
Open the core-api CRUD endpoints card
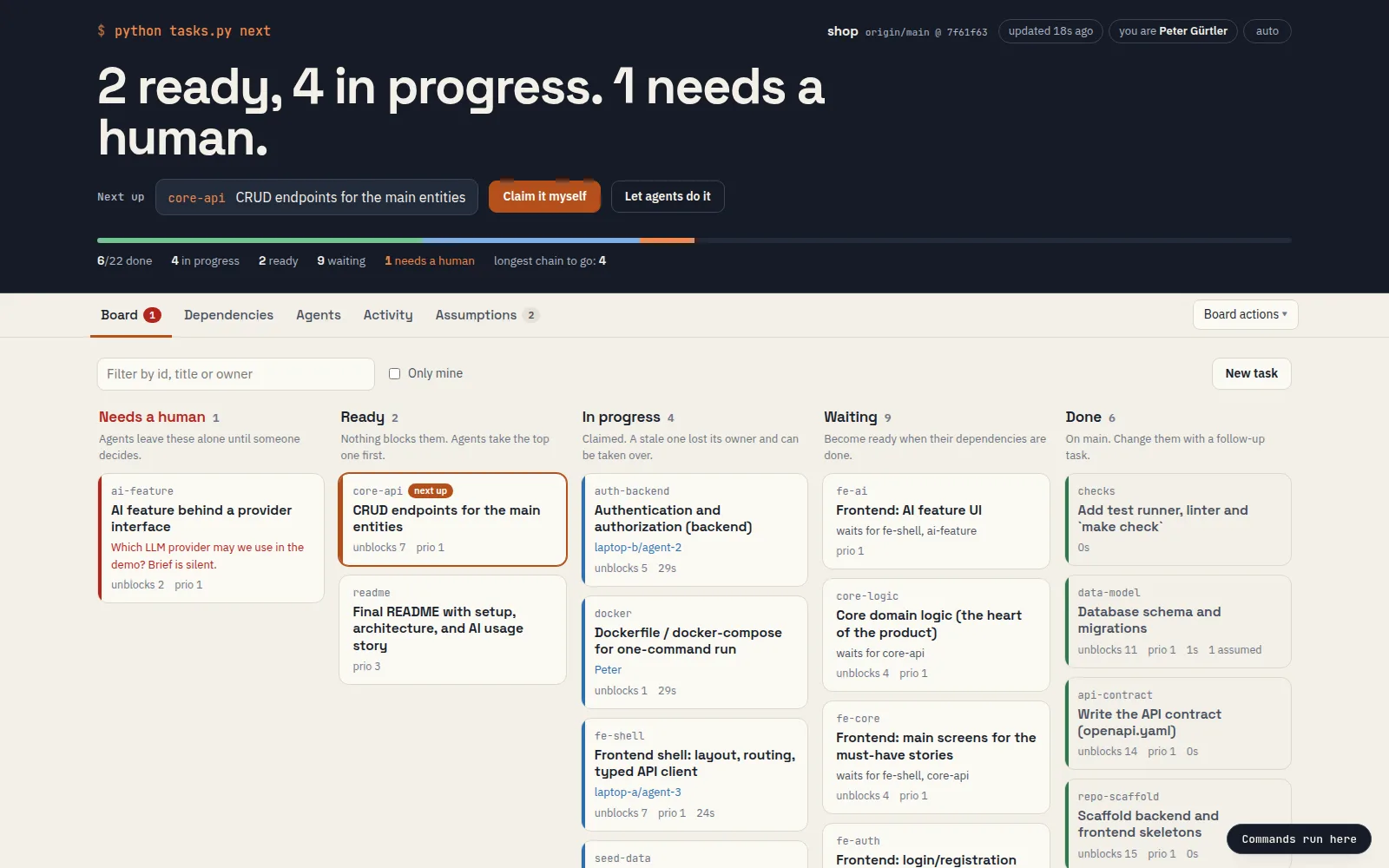[452, 519]
